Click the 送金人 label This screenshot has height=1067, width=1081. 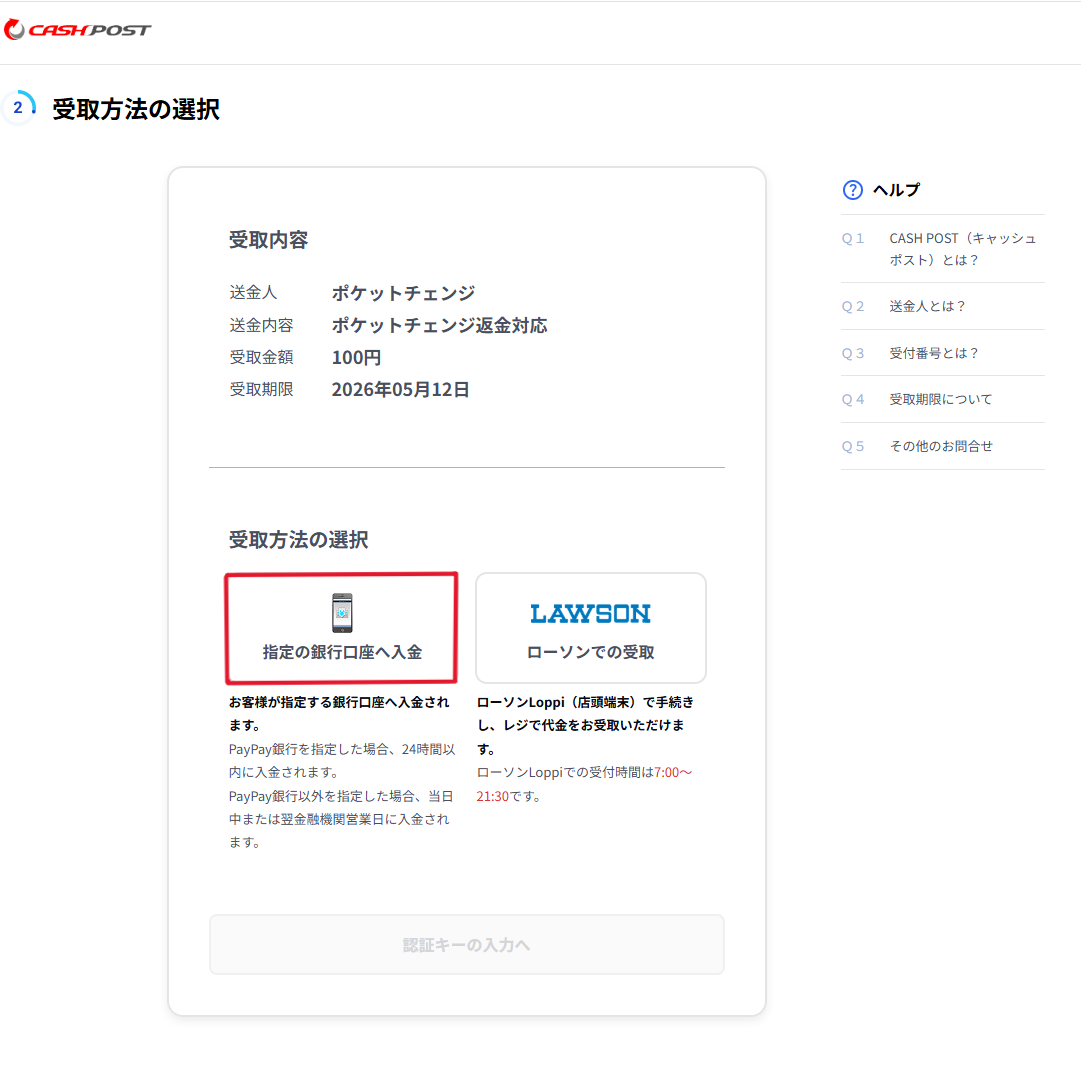pos(253,293)
